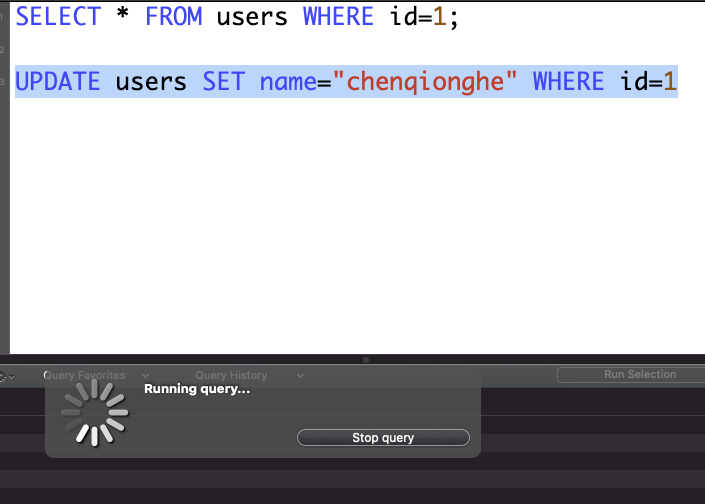Screen dimensions: 705x504
Task: Click WHERE keyword in the SELECT statement
Action: [x=338, y=17]
